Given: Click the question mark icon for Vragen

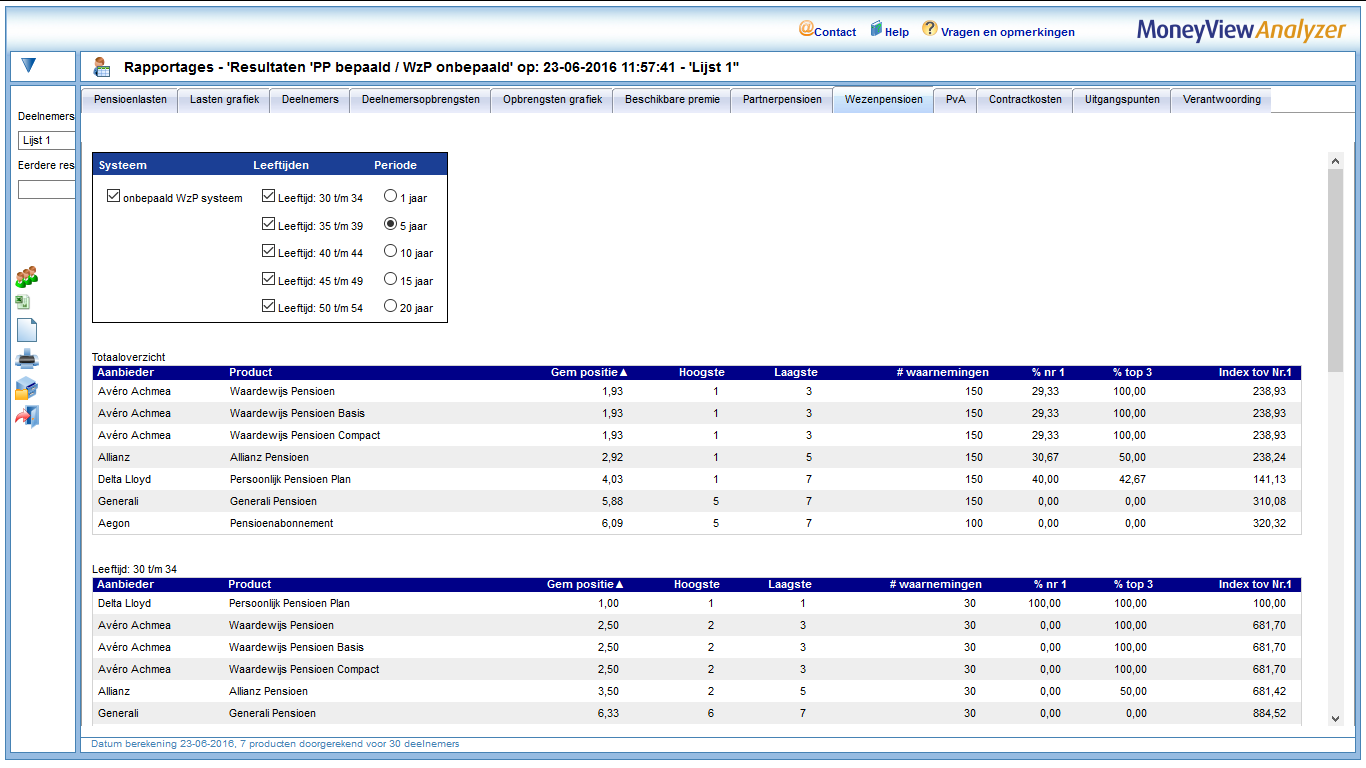Looking at the screenshot, I should [930, 29].
